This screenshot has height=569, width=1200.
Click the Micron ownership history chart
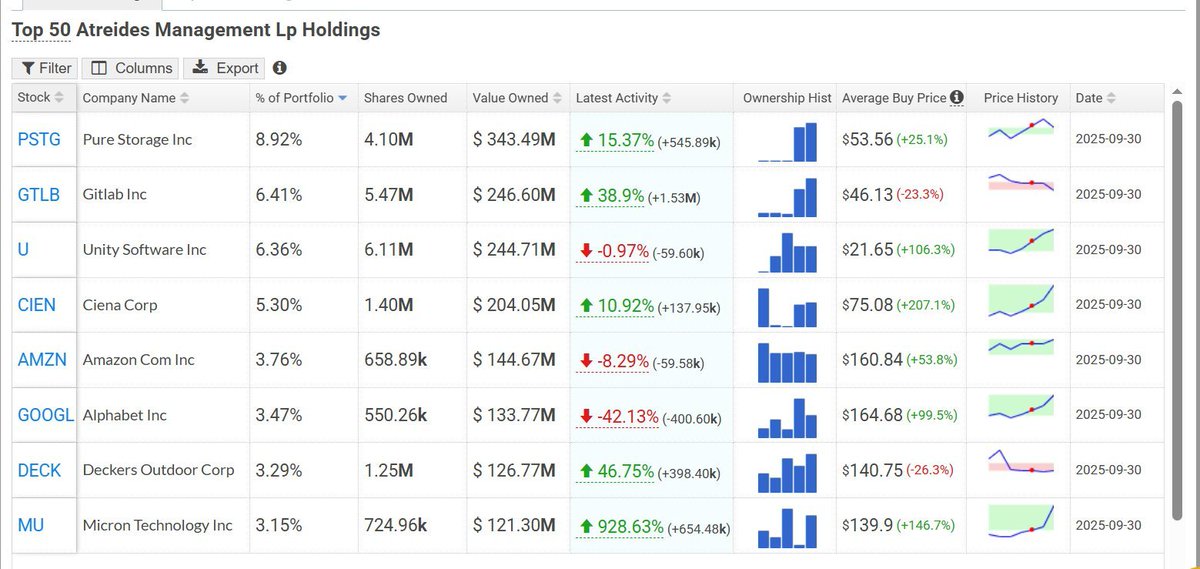coord(787,527)
